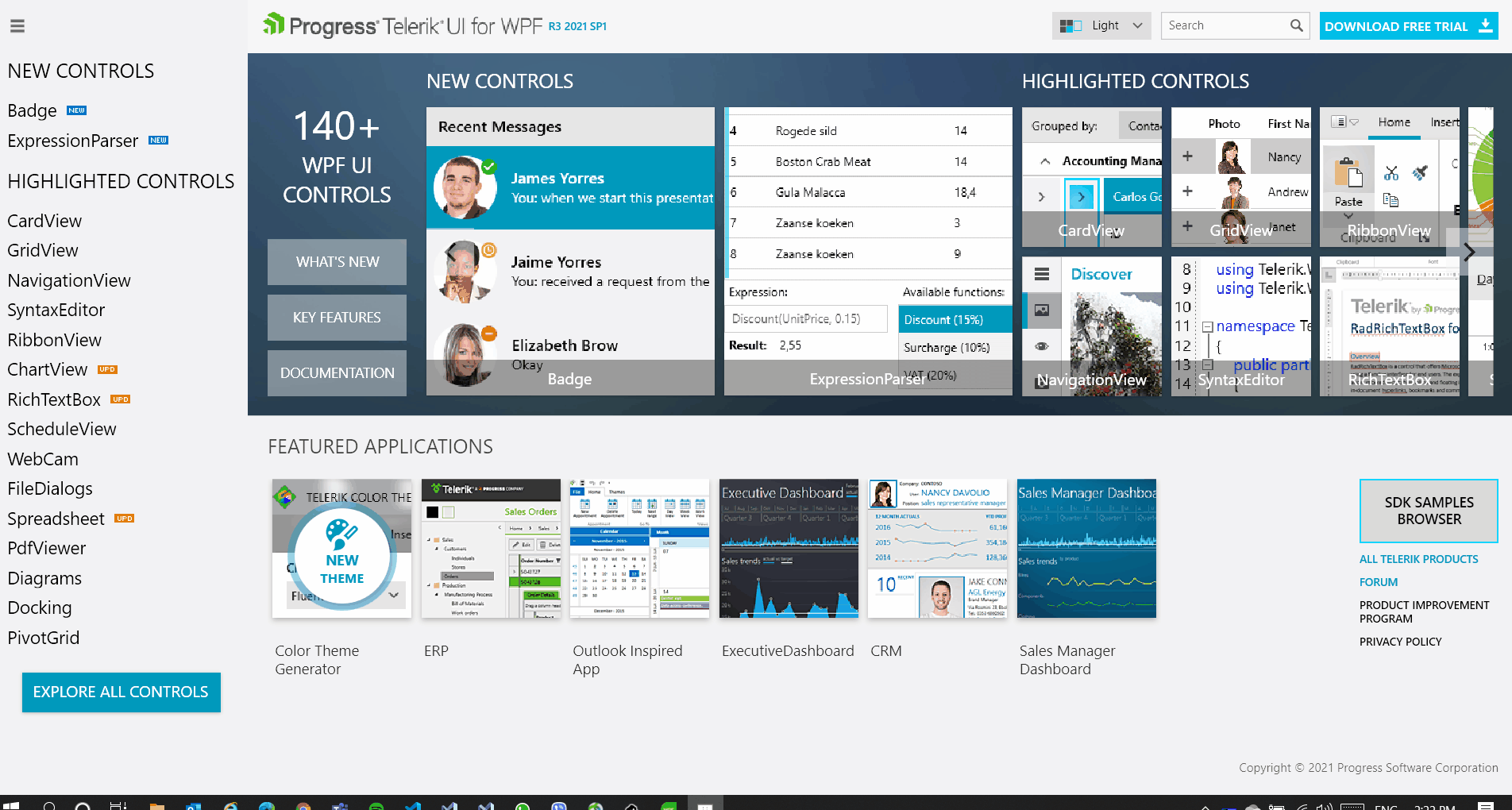Click the search magnifier icon
Image resolution: width=1512 pixels, height=810 pixels.
(x=1296, y=25)
